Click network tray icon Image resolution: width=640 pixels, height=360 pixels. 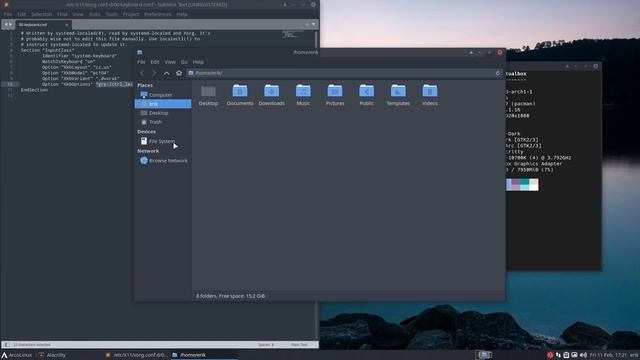(x=558, y=355)
